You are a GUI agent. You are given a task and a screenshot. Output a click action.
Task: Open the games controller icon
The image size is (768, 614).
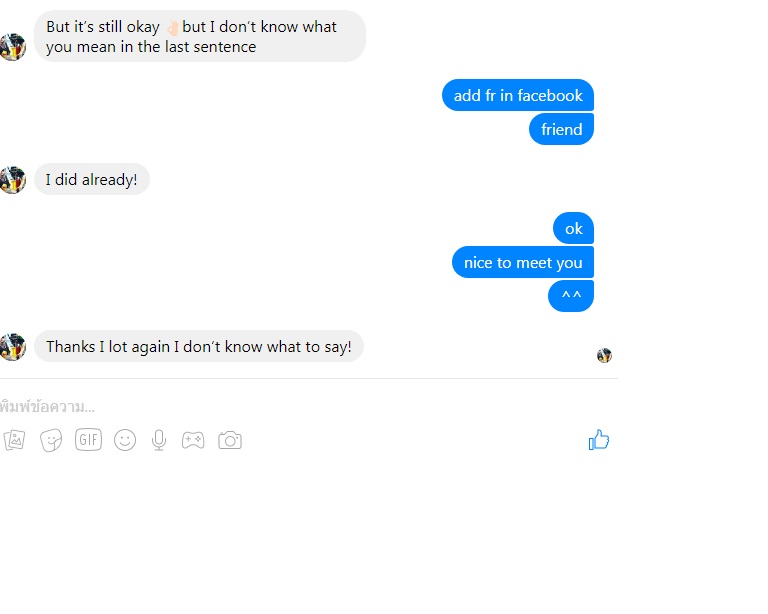click(x=193, y=440)
